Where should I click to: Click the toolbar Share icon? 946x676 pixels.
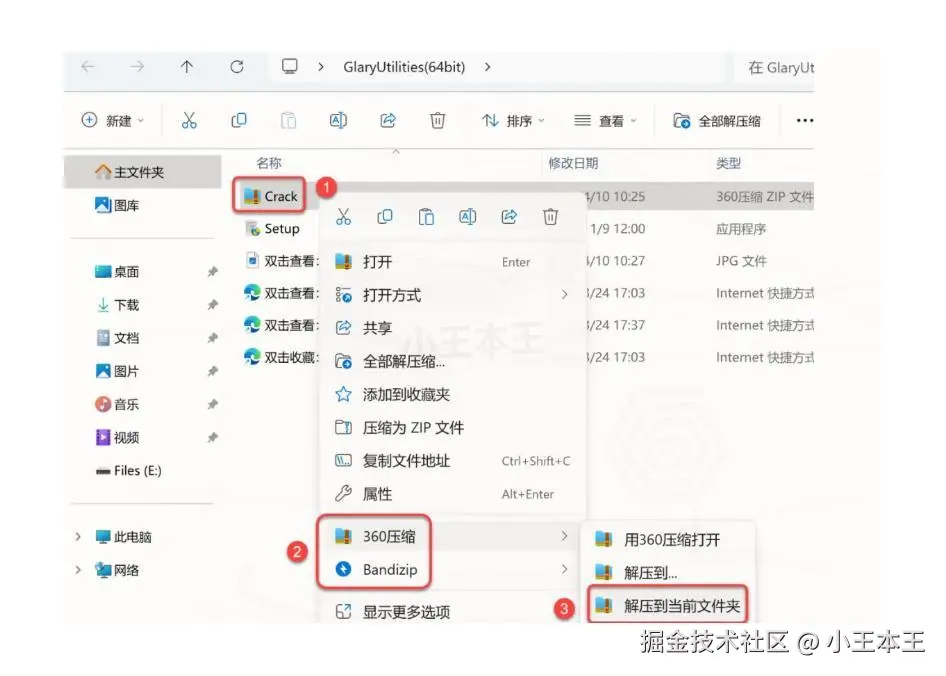(x=388, y=121)
